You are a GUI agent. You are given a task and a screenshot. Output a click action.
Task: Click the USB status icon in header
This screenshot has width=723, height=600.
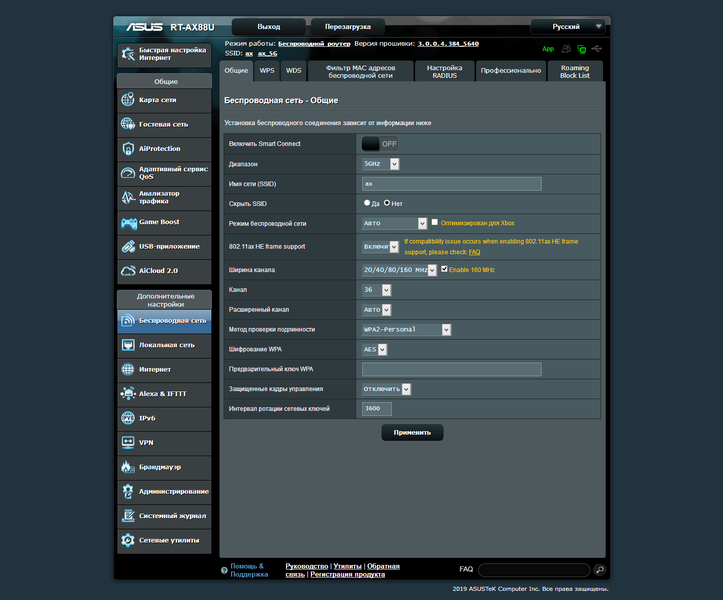597,48
